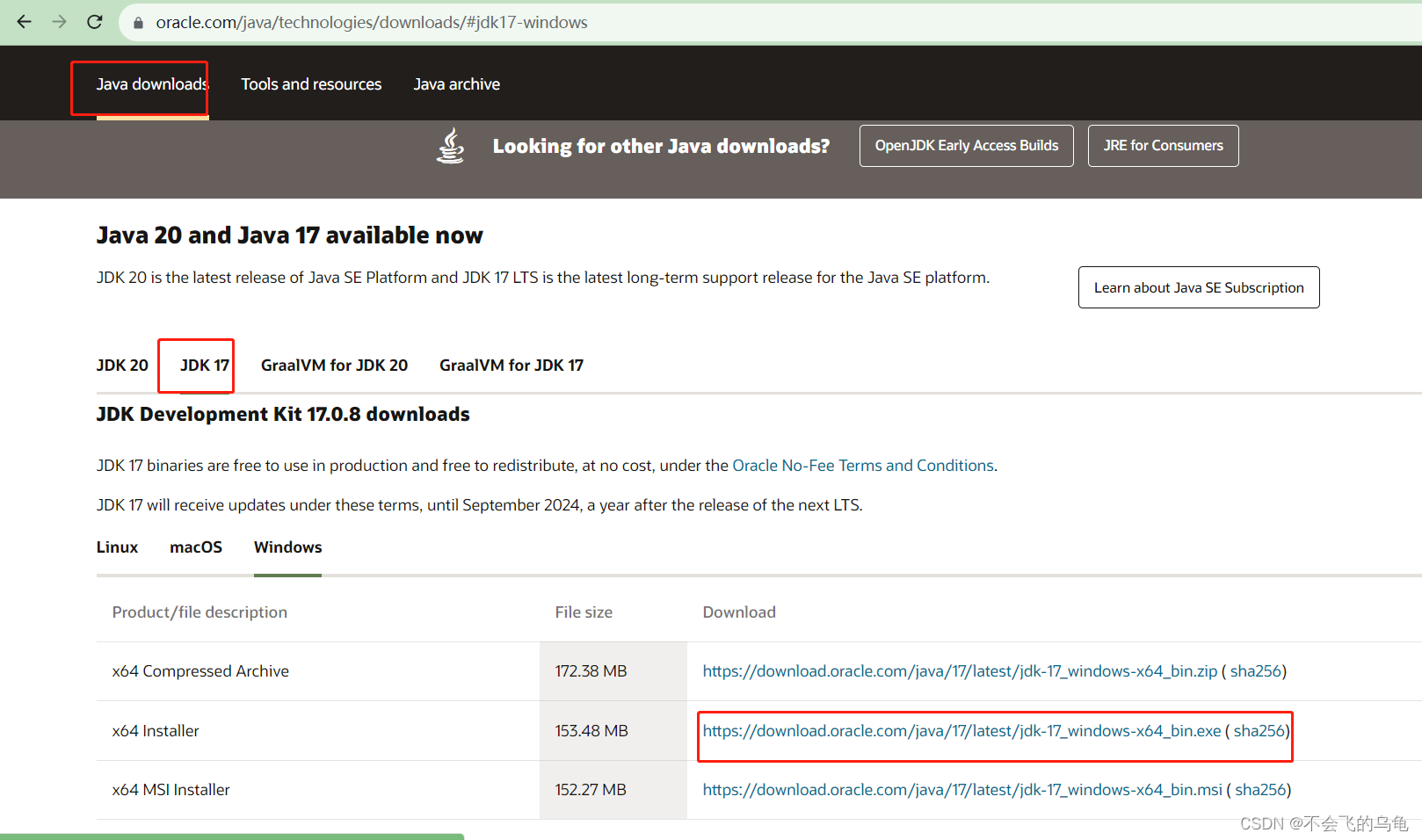The image size is (1422, 840).
Task: Open Tools and resources nav item
Action: coord(311,84)
